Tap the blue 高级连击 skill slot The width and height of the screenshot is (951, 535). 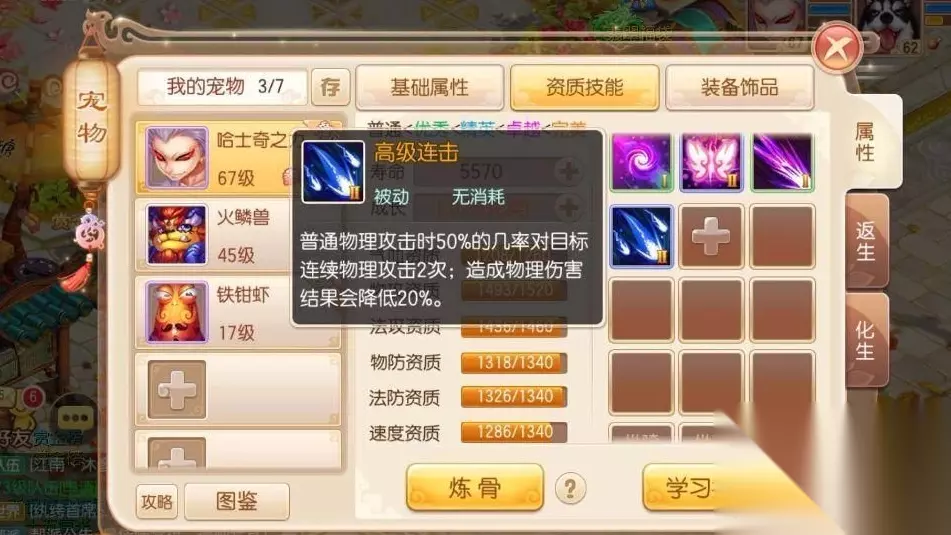coord(641,237)
